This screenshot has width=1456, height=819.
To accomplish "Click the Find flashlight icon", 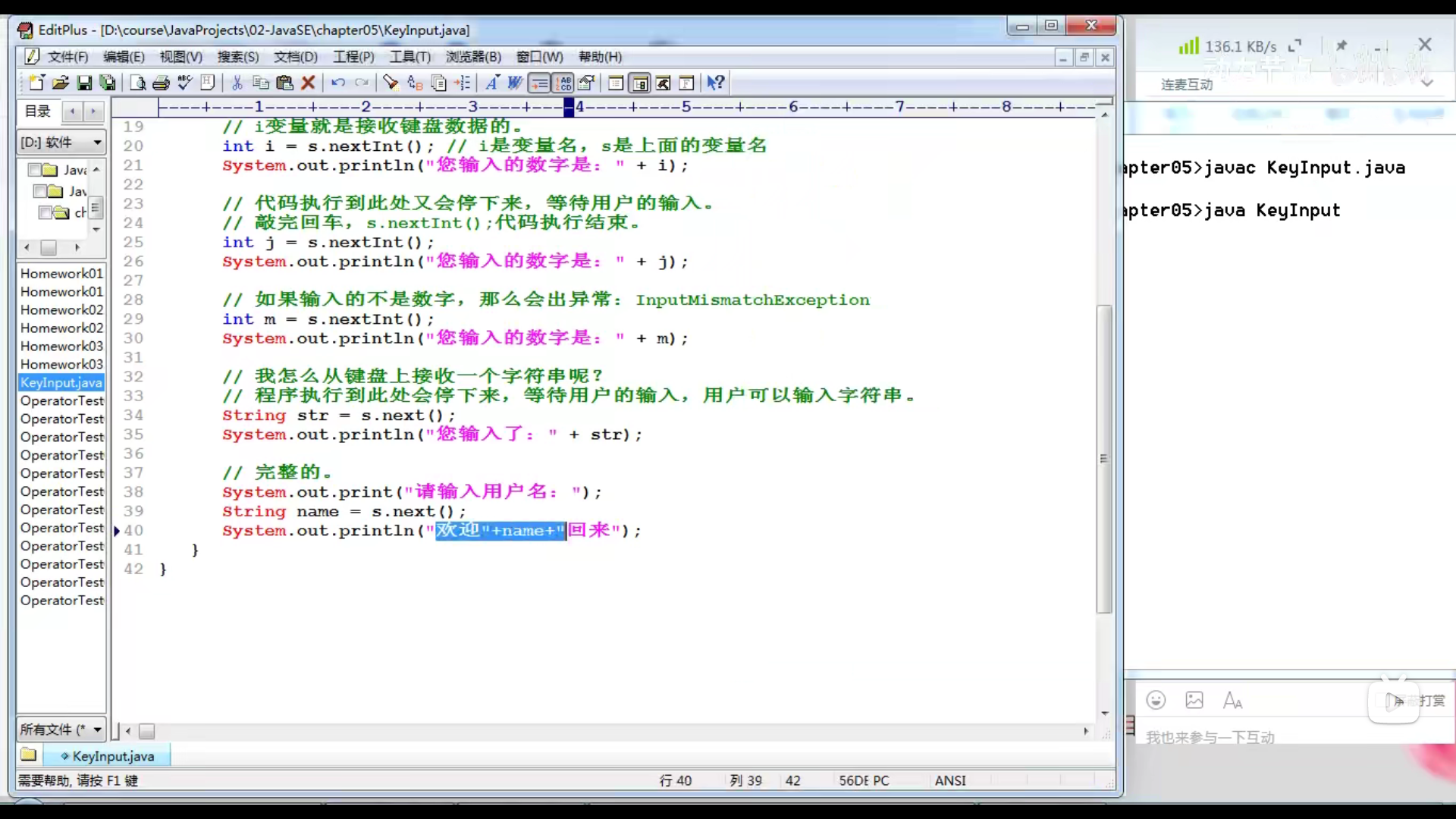I will pos(391,83).
